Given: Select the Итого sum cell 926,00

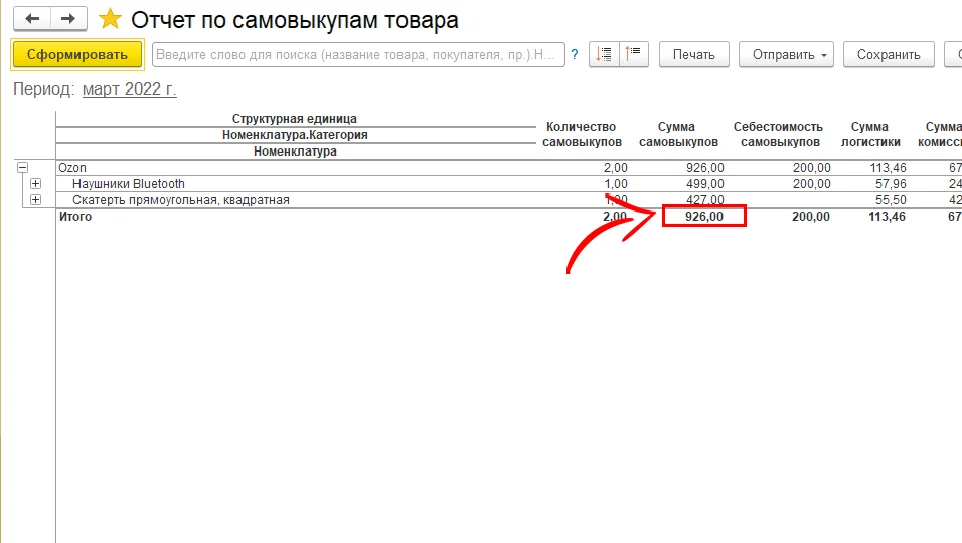Looking at the screenshot, I should click(x=705, y=217).
